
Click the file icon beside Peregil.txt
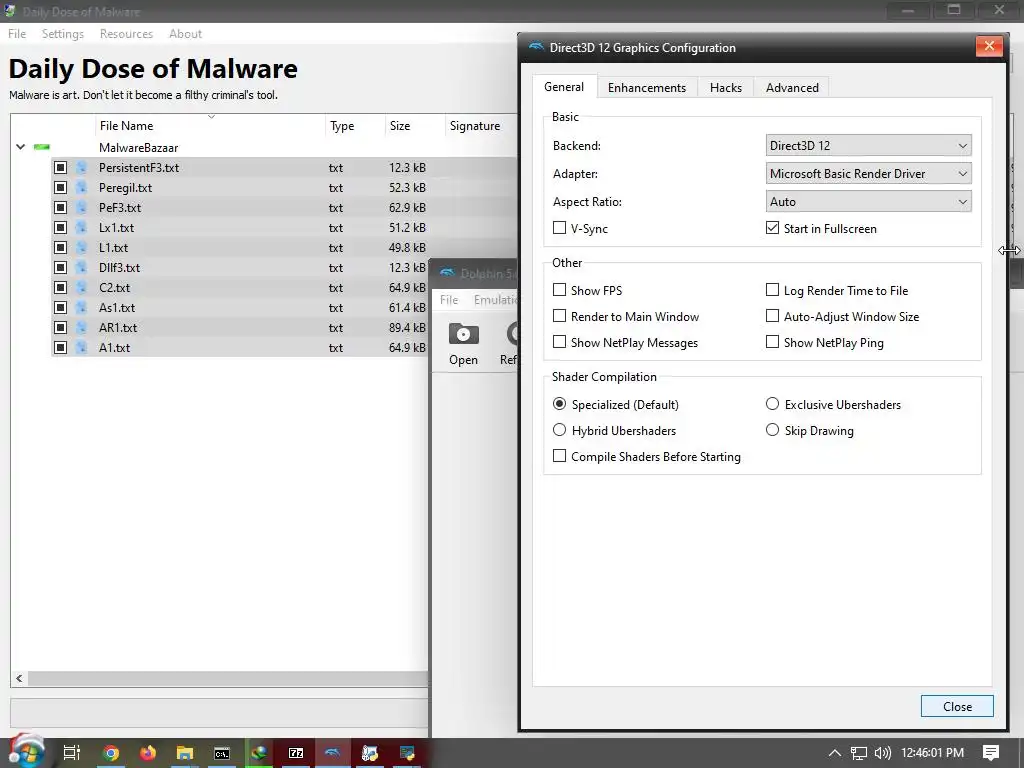pos(81,187)
